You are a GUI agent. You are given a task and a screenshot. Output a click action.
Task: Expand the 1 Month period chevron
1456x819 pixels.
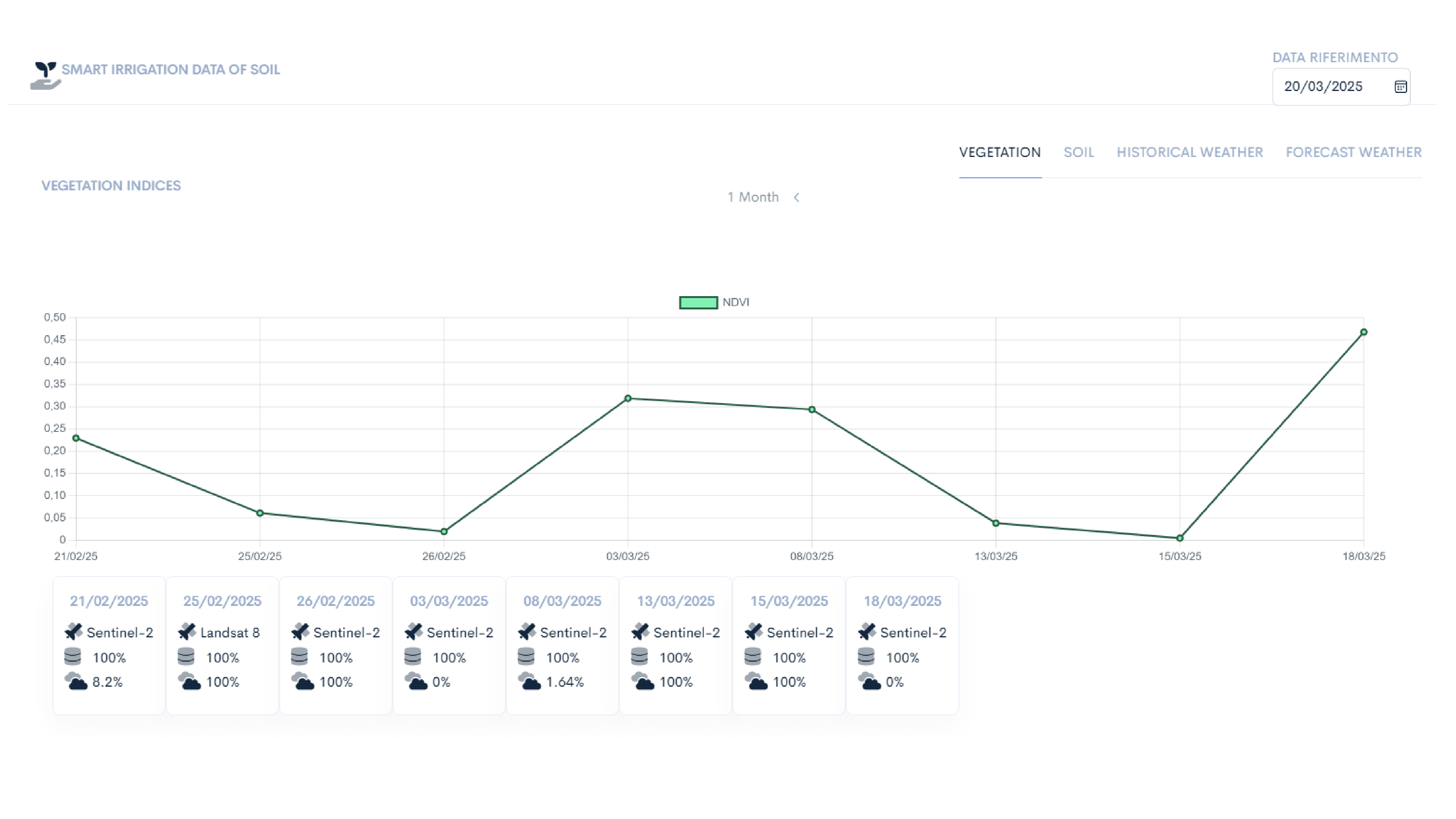pyautogui.click(x=796, y=197)
